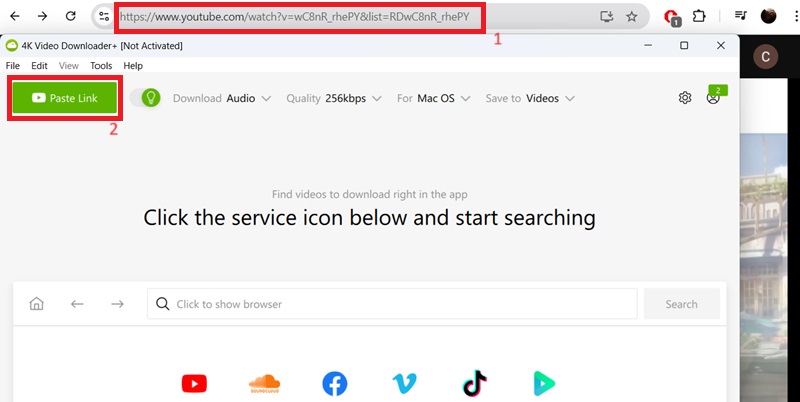Reload the page in Chrome

point(71,16)
